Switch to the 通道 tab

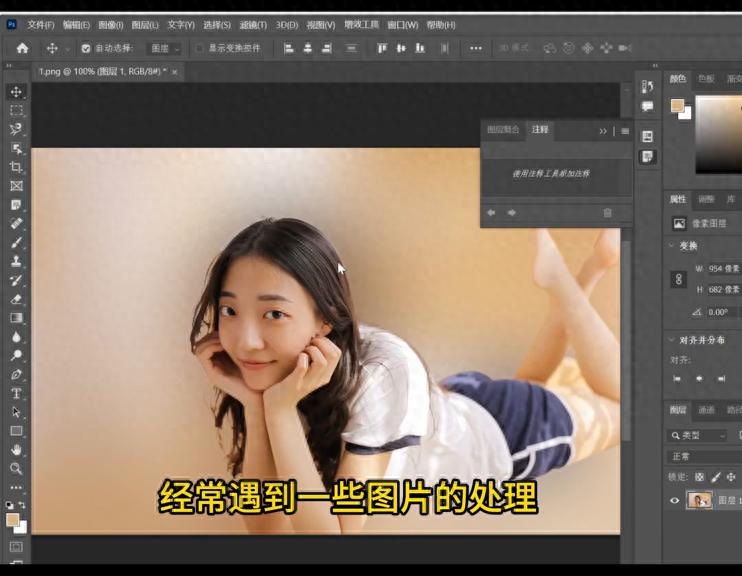(x=706, y=410)
